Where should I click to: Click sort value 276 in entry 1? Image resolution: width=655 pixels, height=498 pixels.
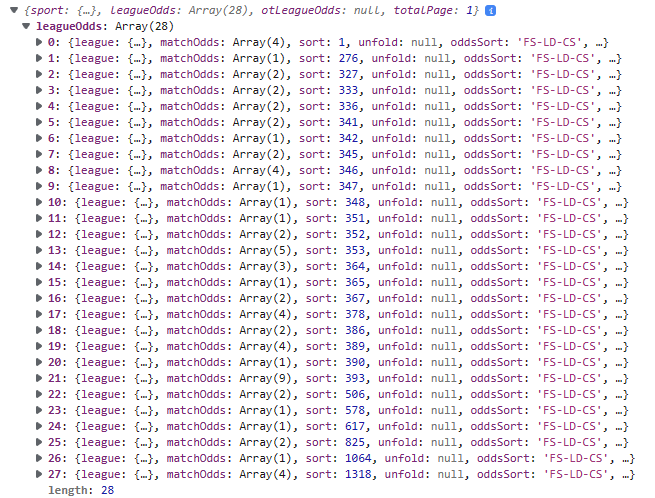click(348, 58)
